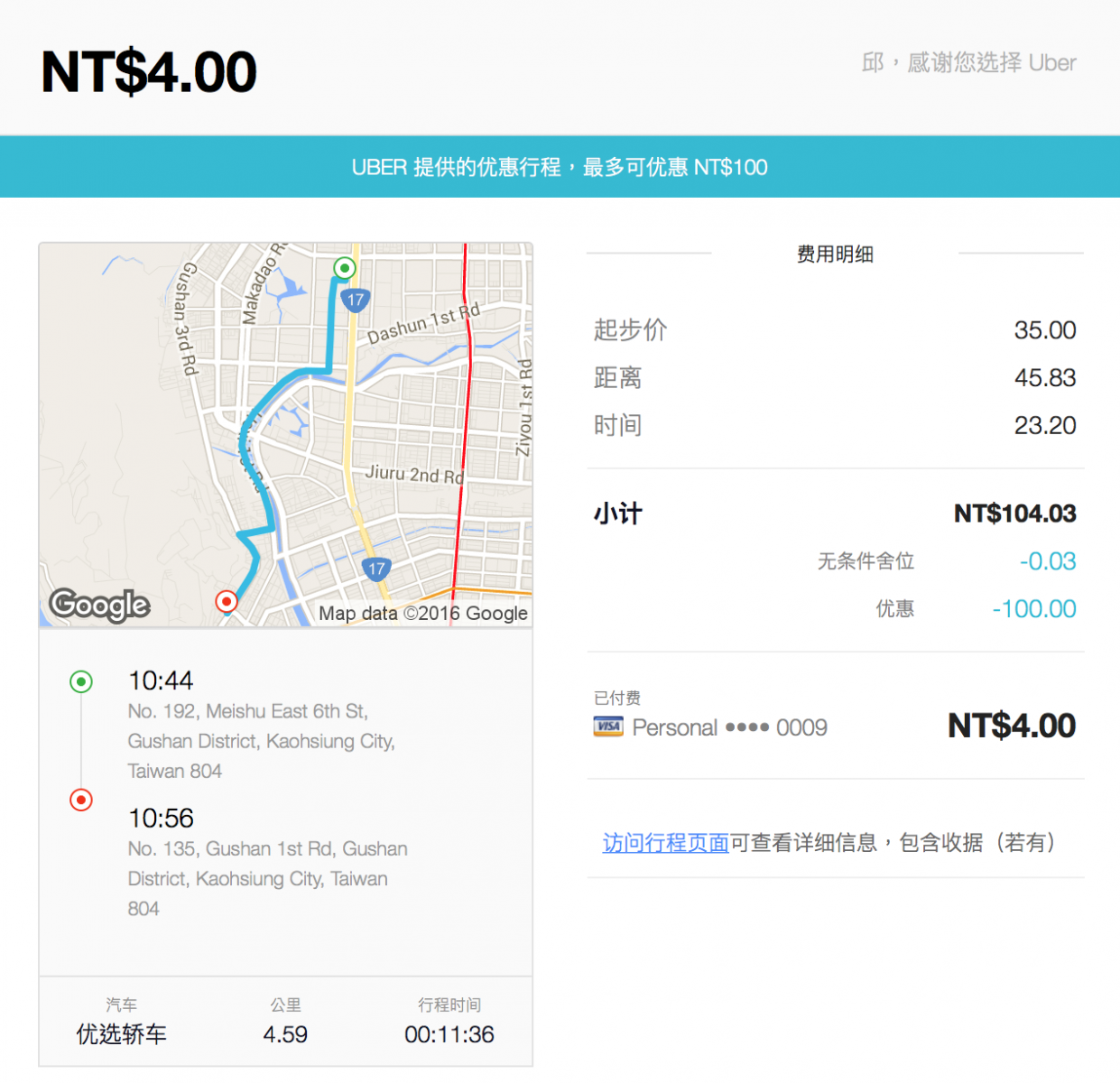Click the Gushan 1st Rd drop-off address
The image size is (1120, 1083).
click(x=267, y=878)
